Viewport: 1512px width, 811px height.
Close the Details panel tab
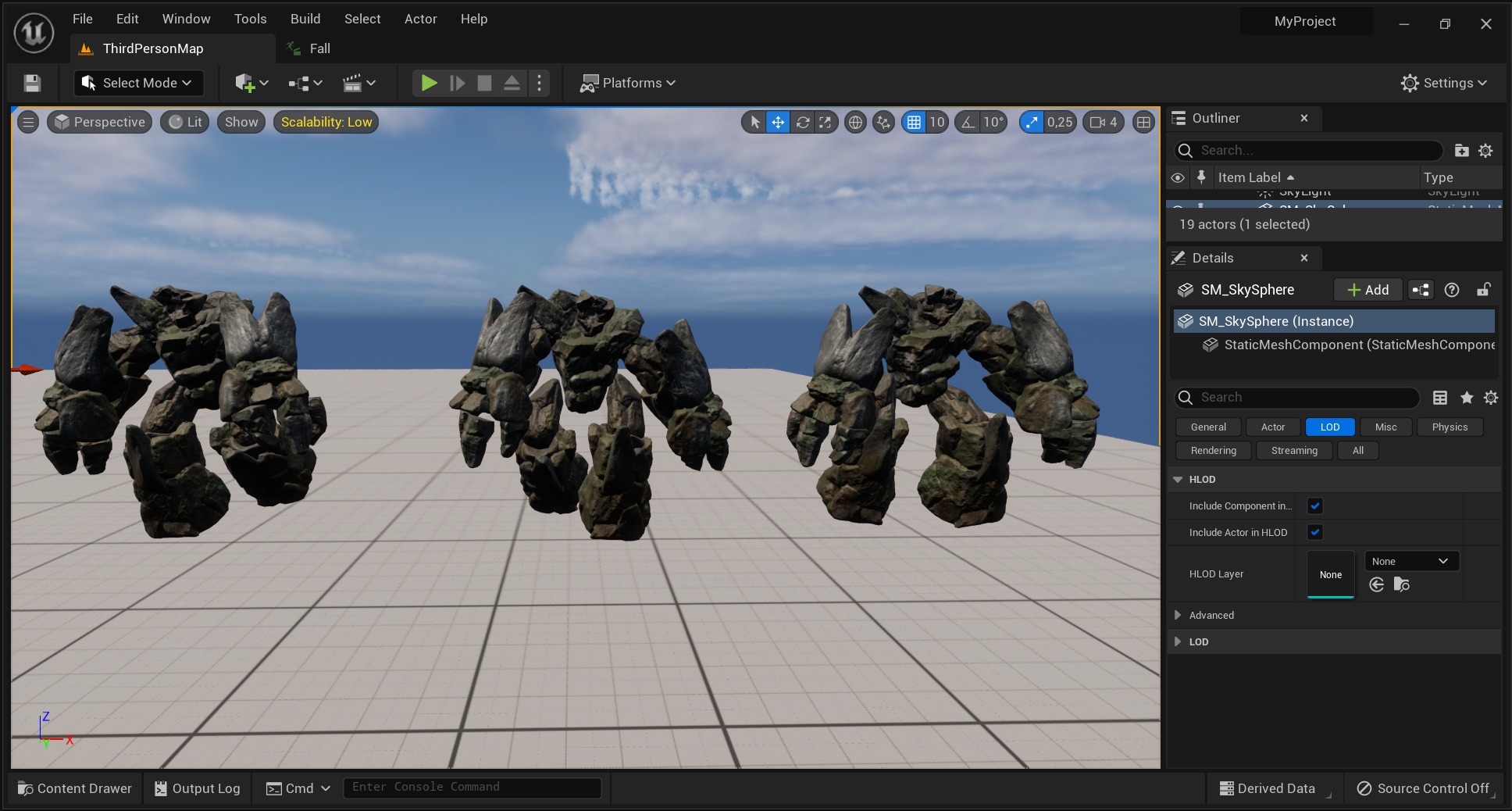[x=1303, y=258]
